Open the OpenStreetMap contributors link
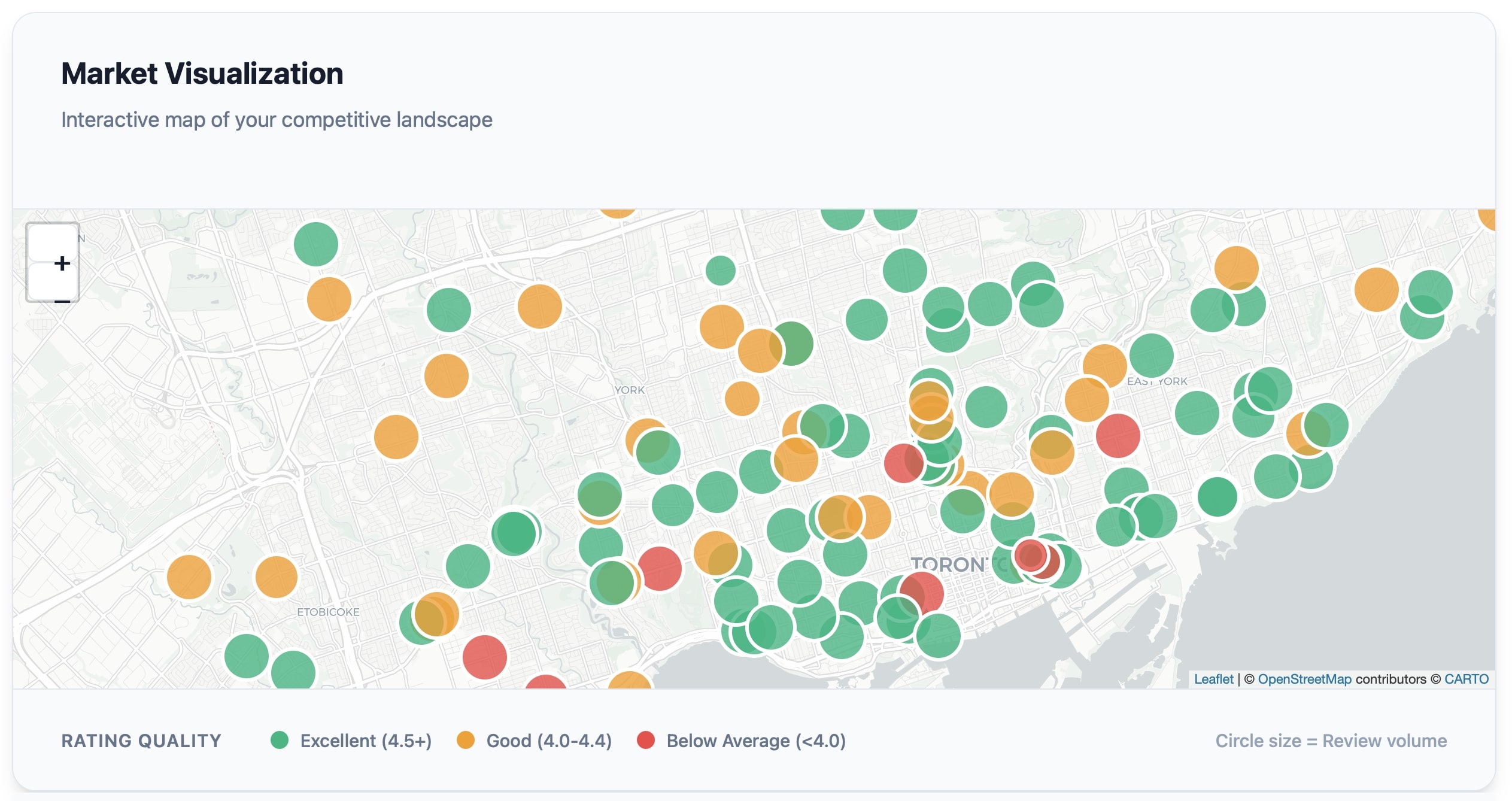Image resolution: width=1512 pixels, height=801 pixels. [x=1304, y=679]
